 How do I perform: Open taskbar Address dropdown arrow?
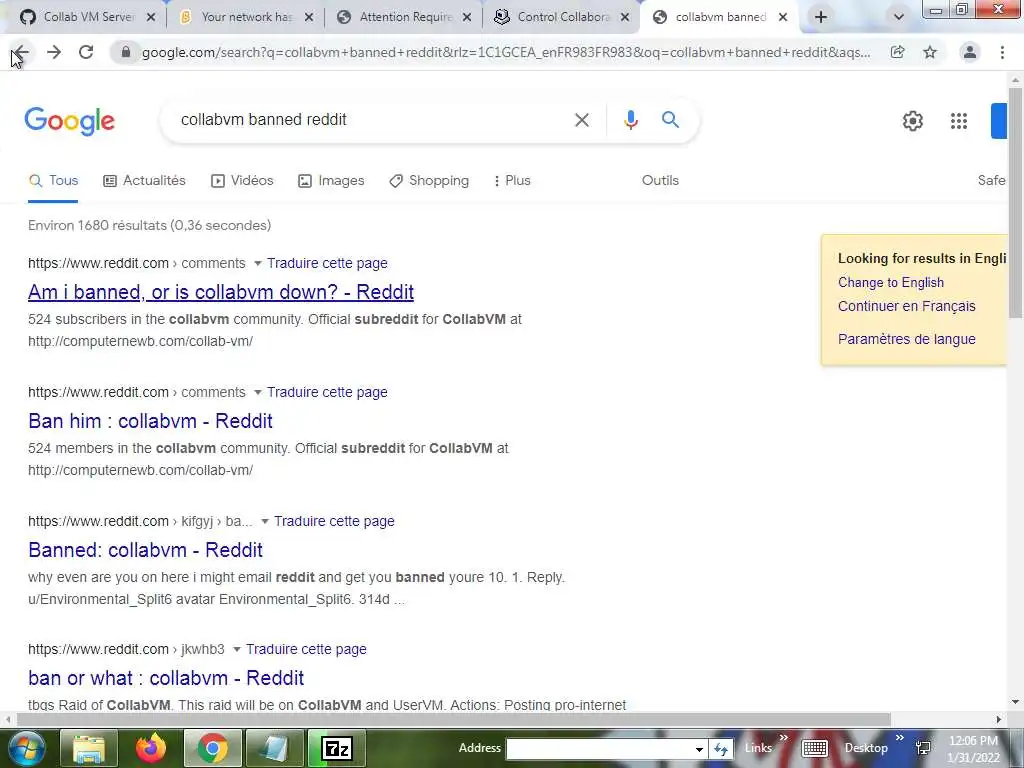tap(699, 749)
